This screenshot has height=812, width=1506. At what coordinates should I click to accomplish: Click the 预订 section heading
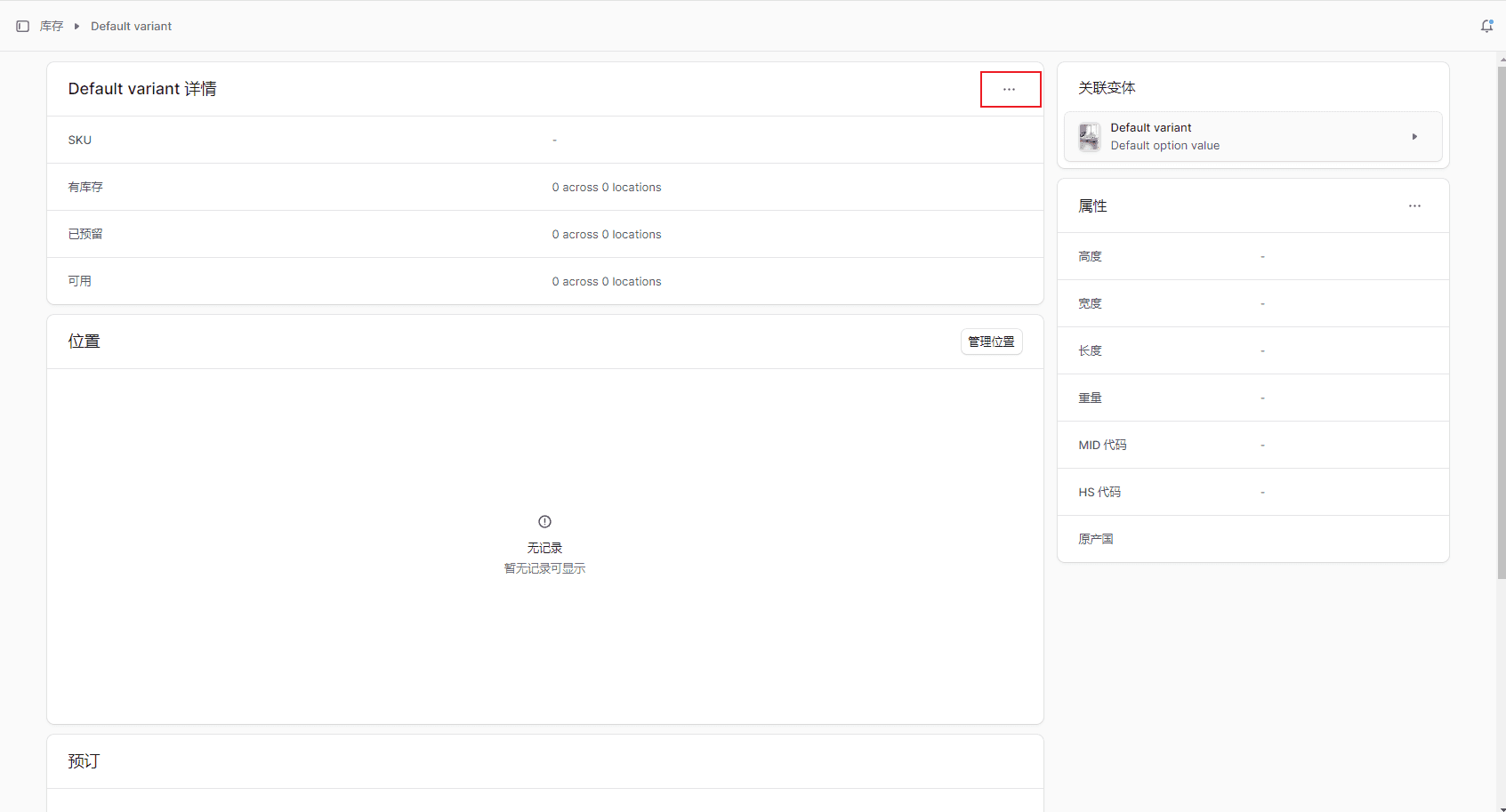click(x=85, y=761)
